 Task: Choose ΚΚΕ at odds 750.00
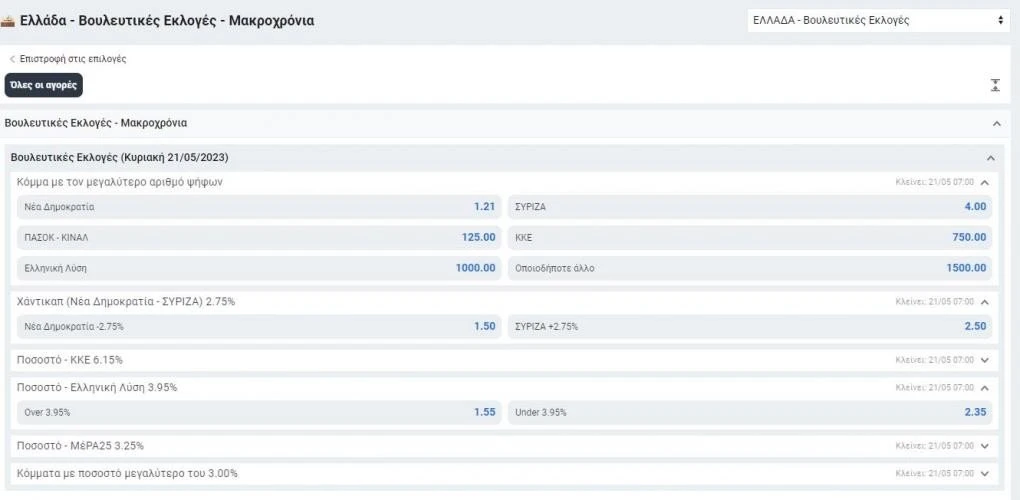(750, 237)
